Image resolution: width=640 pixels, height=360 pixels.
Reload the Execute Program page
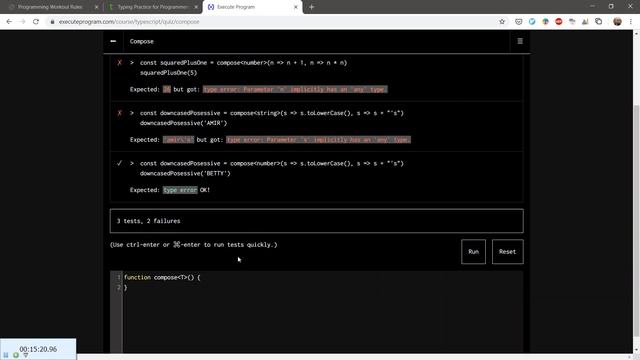(x=36, y=22)
